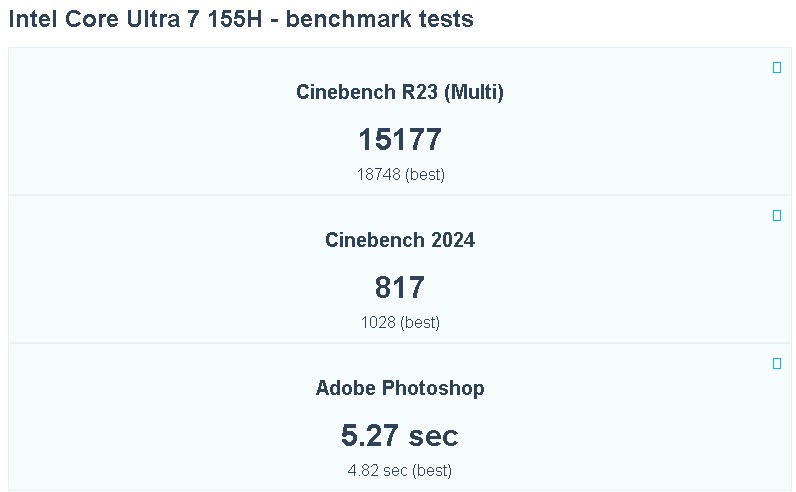Select the Cinebench R23 (Multi) title
This screenshot has width=796, height=492.
click(x=400, y=93)
